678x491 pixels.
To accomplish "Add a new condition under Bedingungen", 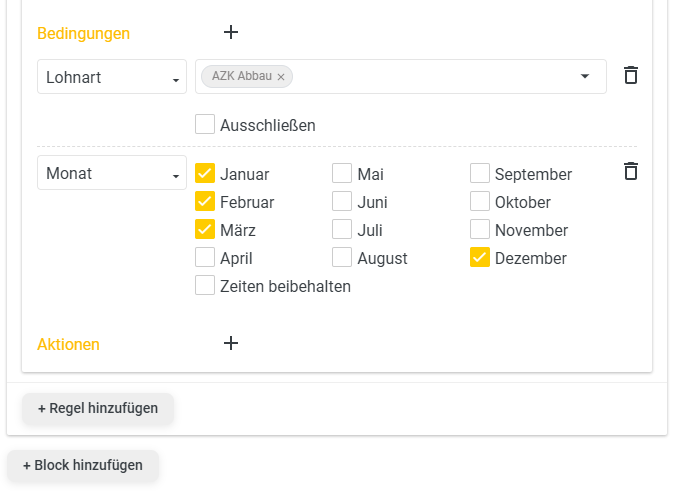I will pos(231,32).
